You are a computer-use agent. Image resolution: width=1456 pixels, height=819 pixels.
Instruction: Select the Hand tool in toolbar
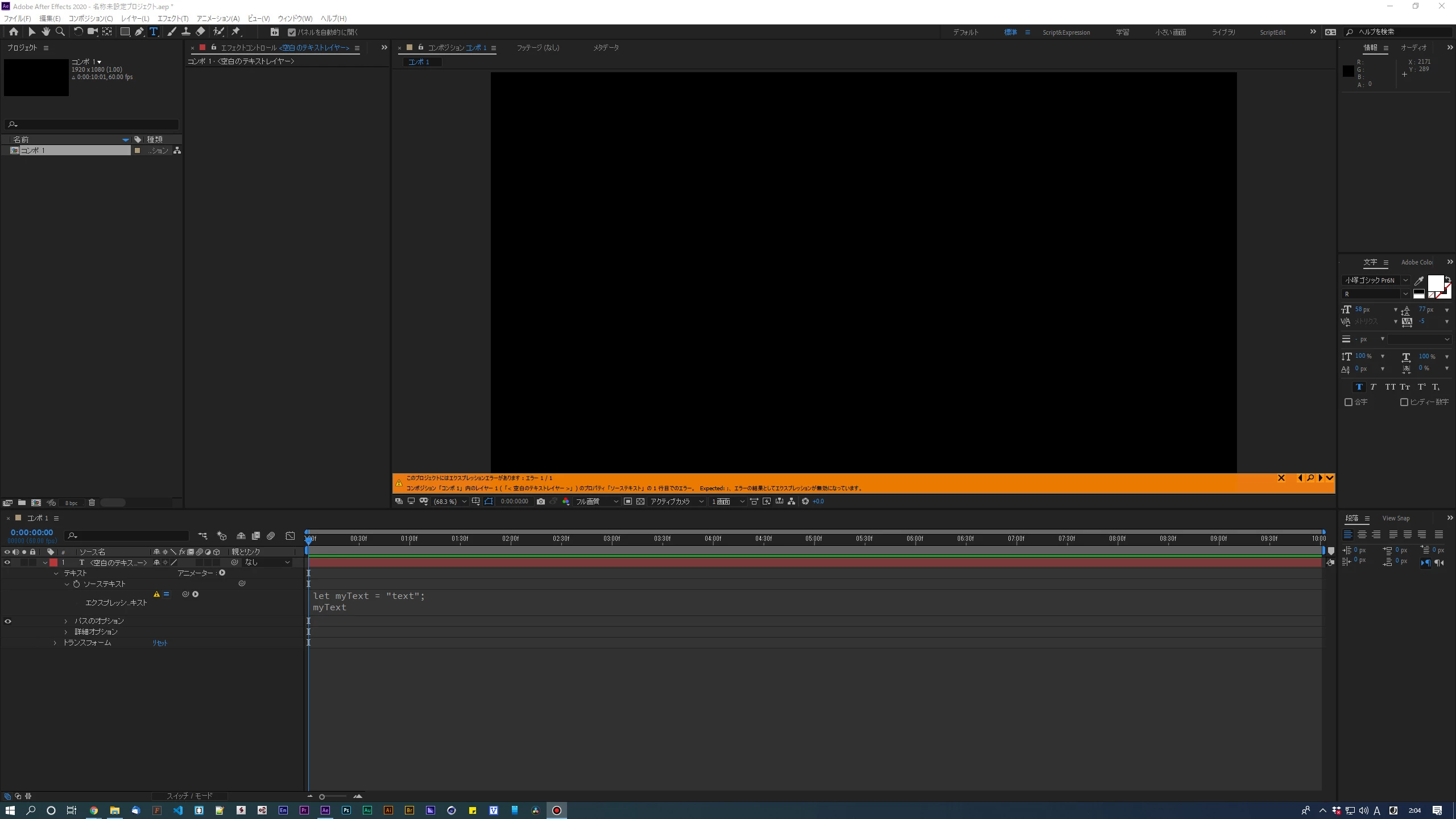point(45,32)
